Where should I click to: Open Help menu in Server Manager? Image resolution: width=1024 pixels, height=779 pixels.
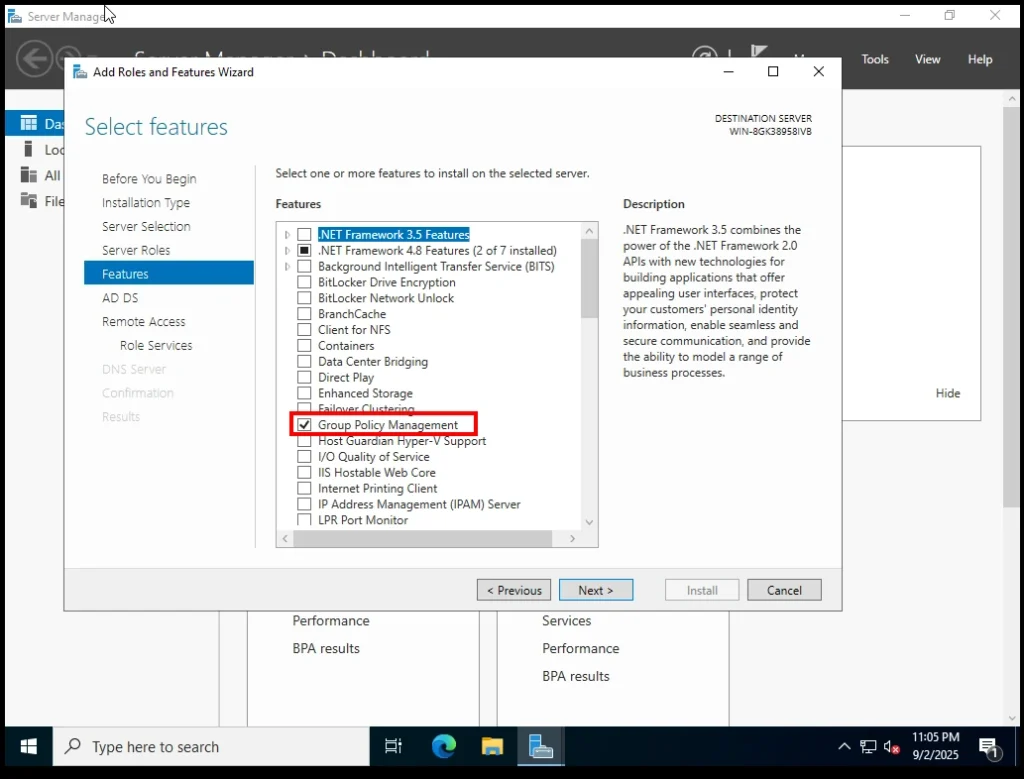coord(980,59)
